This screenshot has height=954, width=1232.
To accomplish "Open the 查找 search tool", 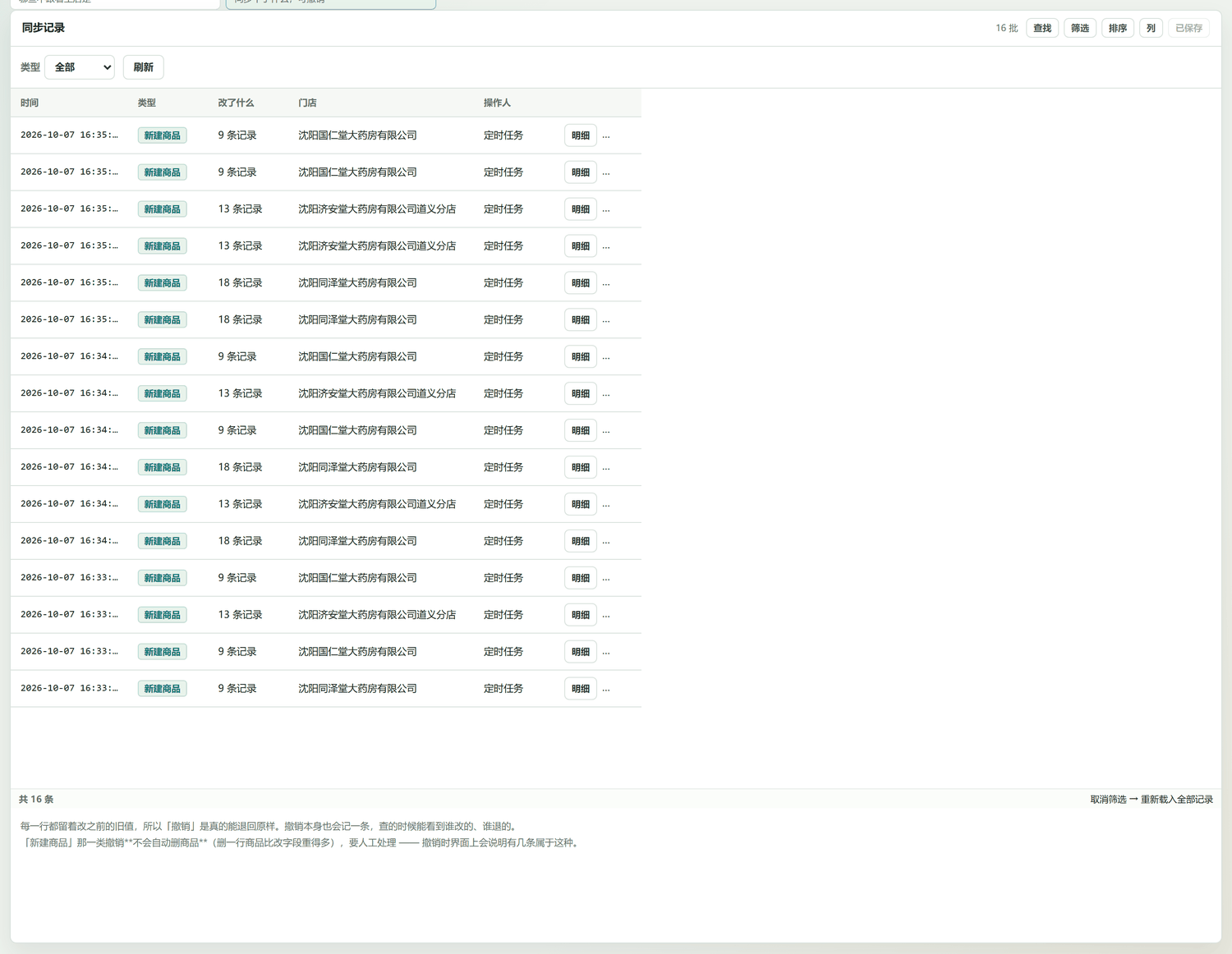I will (1042, 28).
